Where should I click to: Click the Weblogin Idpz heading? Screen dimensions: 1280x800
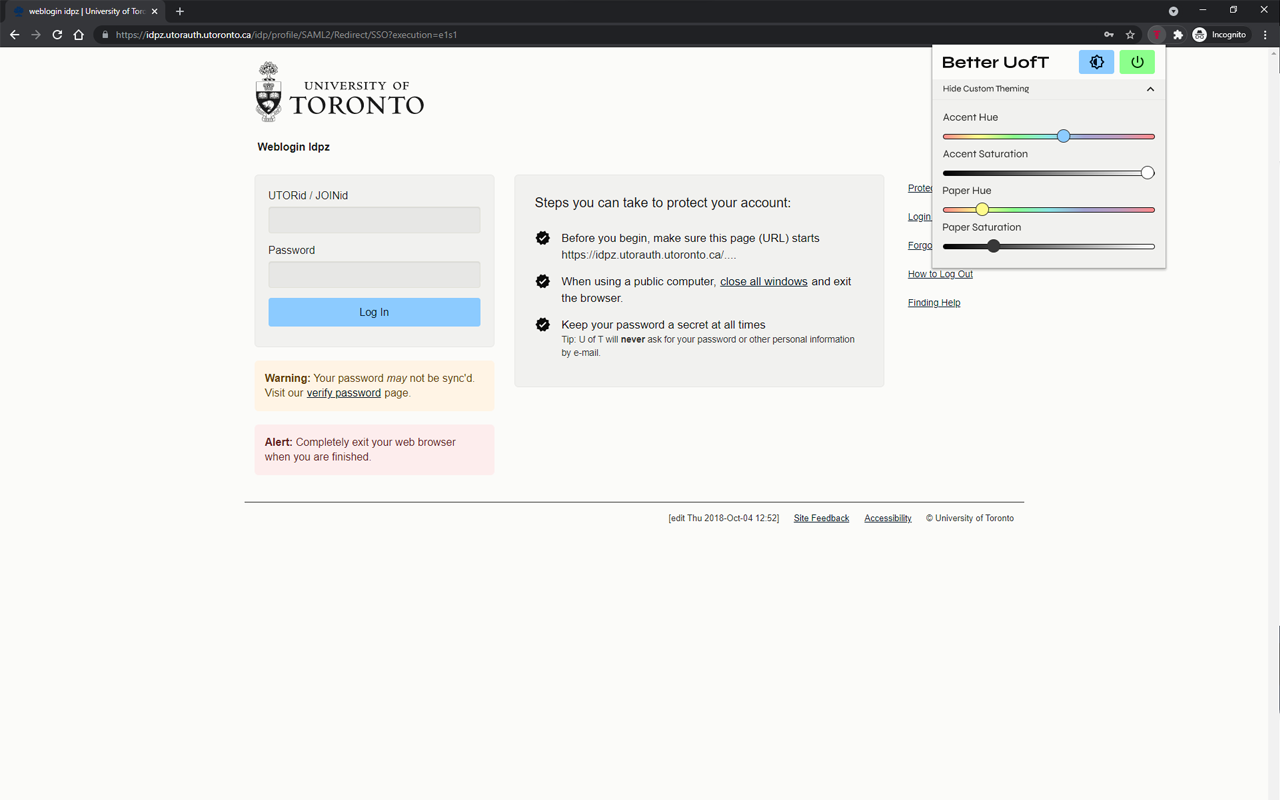(x=293, y=147)
